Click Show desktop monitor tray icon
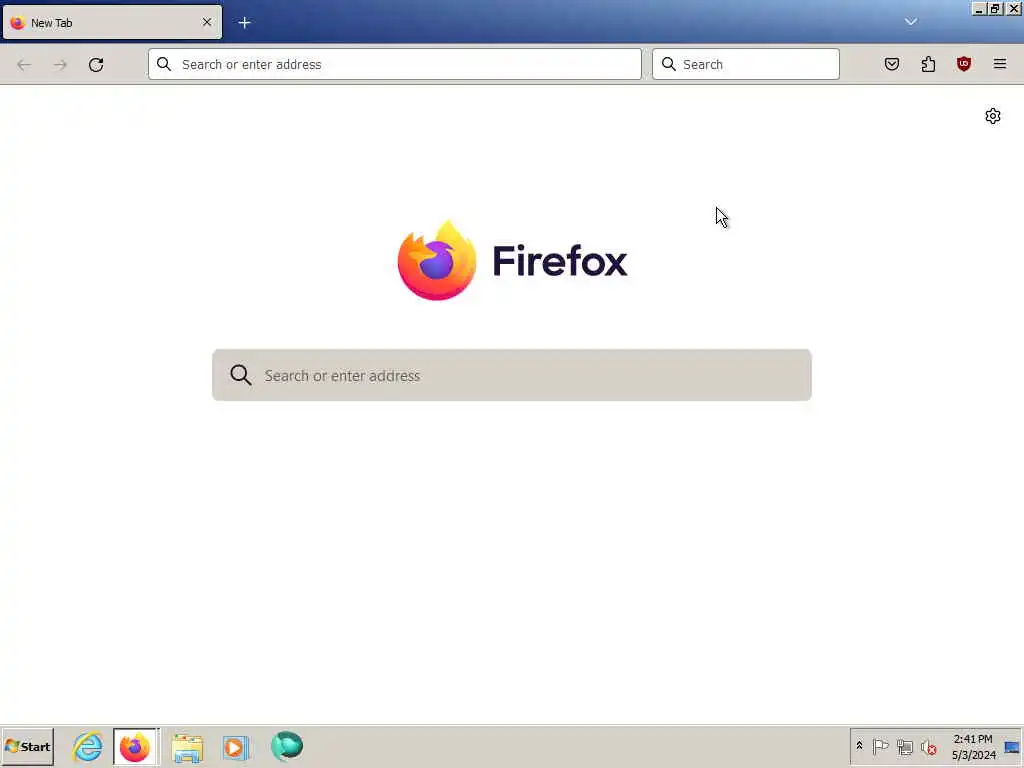Viewport: 1024px width, 768px height. click(x=1012, y=746)
